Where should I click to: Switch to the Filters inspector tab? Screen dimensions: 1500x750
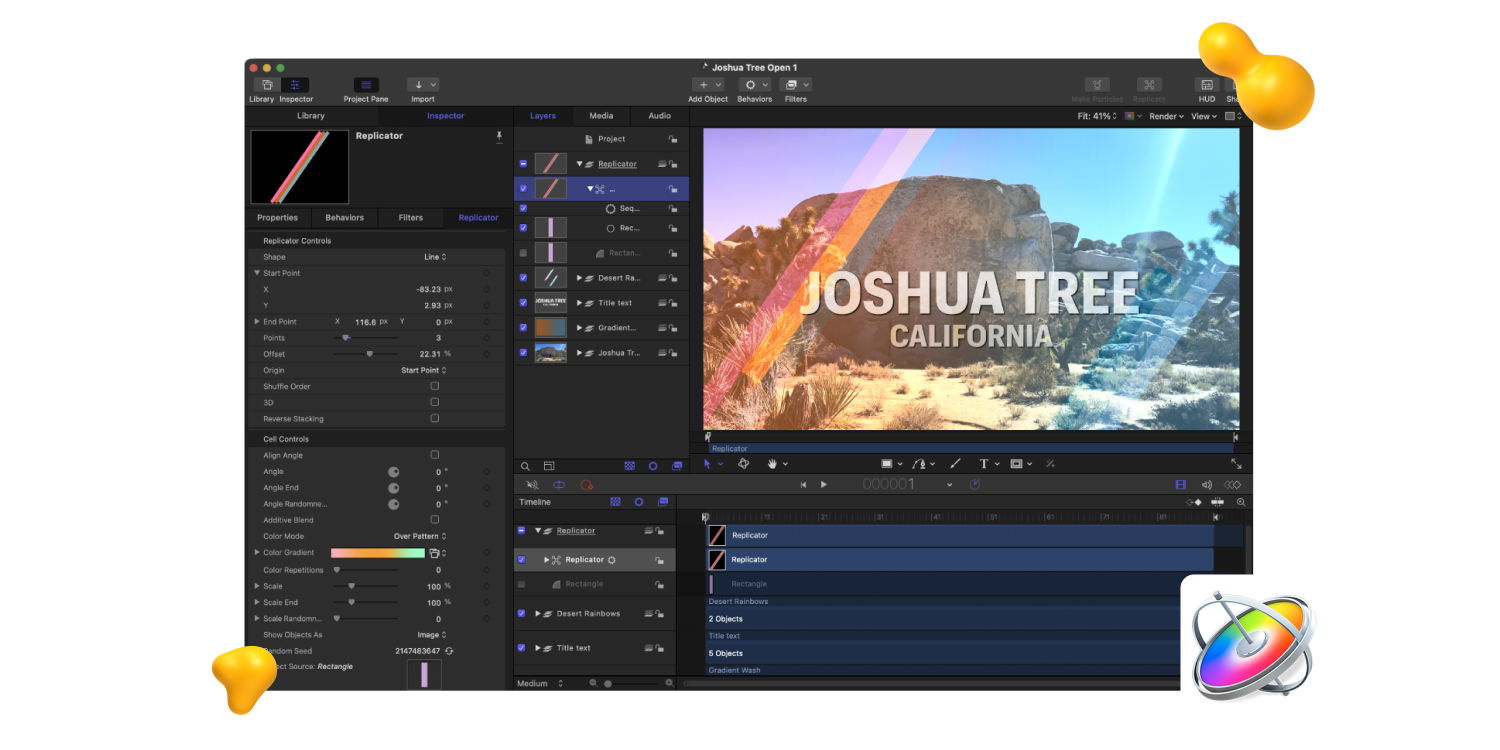tap(411, 217)
